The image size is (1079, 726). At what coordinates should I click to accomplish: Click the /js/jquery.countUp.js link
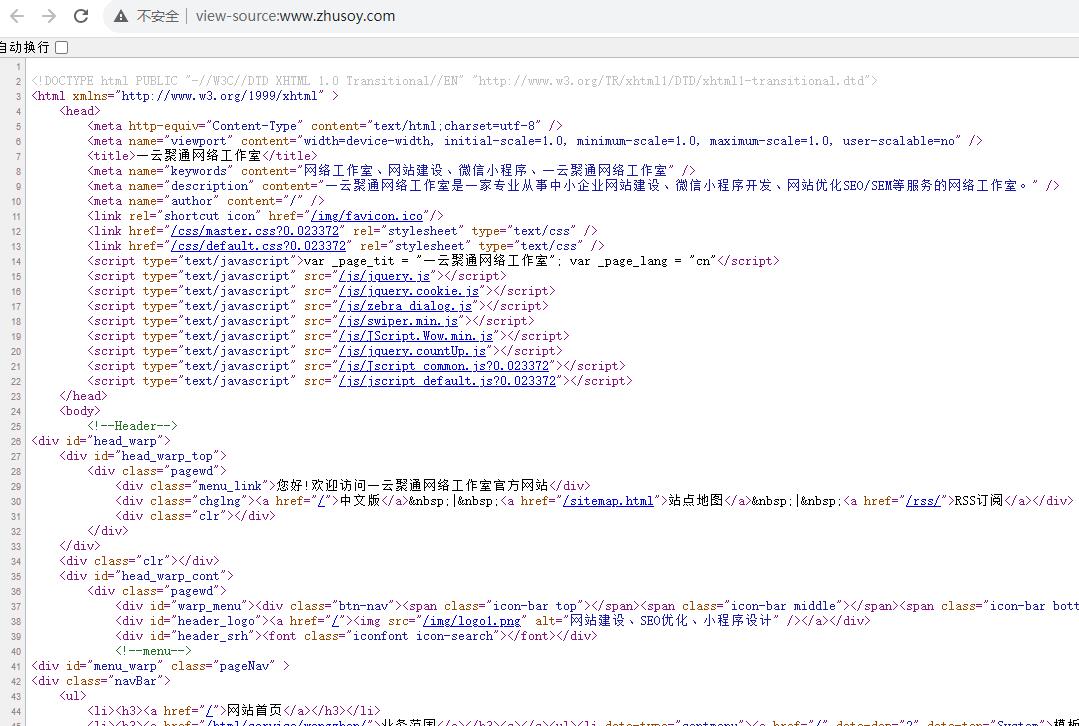(412, 352)
